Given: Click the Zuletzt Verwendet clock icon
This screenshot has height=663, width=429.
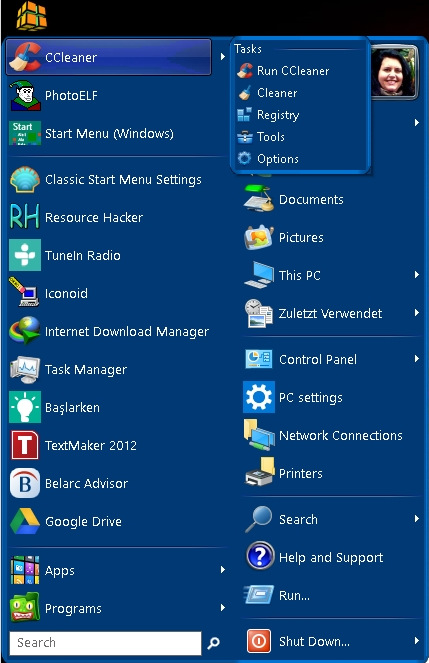Looking at the screenshot, I should pyautogui.click(x=259, y=313).
